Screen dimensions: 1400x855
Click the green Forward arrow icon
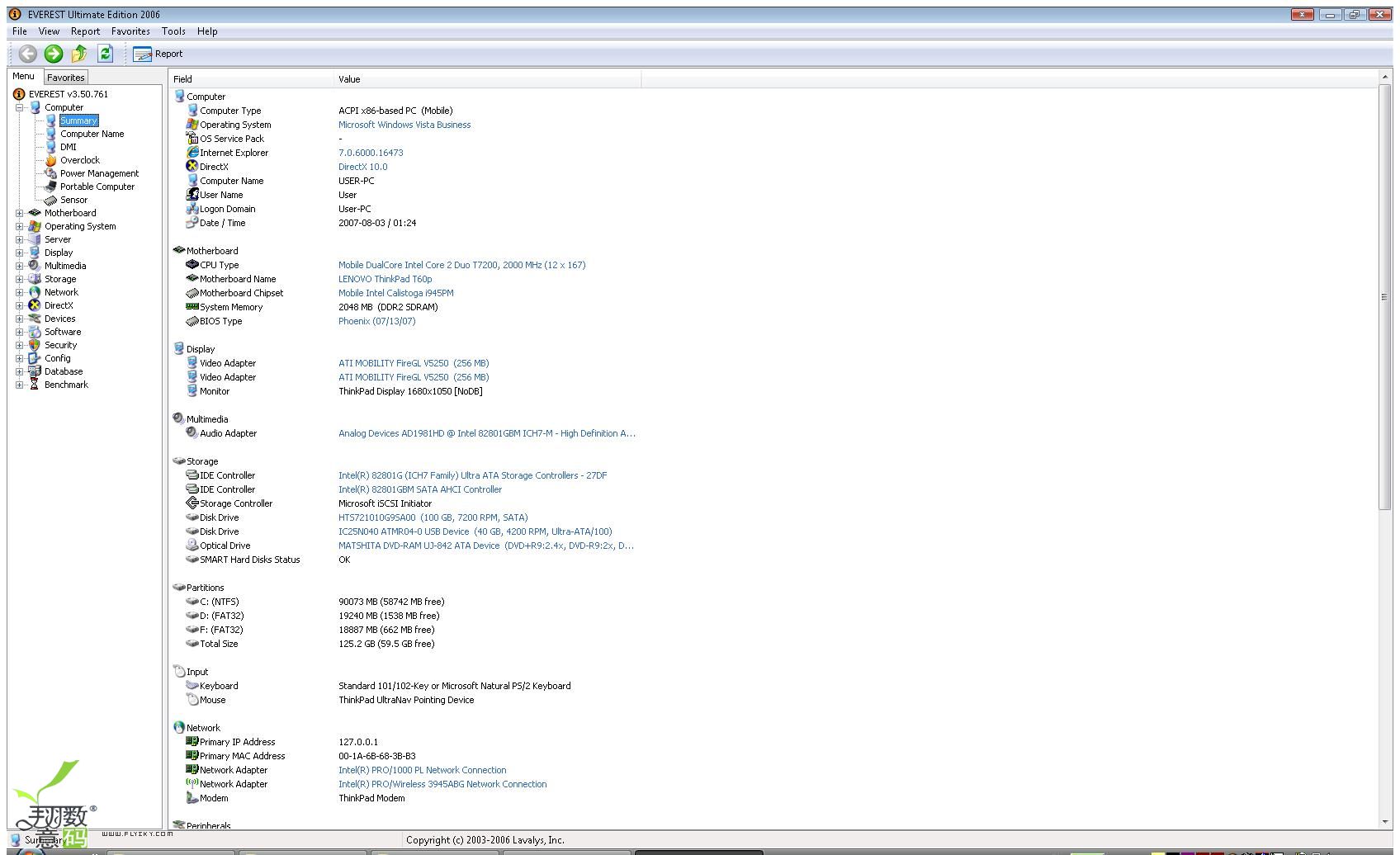(x=54, y=54)
